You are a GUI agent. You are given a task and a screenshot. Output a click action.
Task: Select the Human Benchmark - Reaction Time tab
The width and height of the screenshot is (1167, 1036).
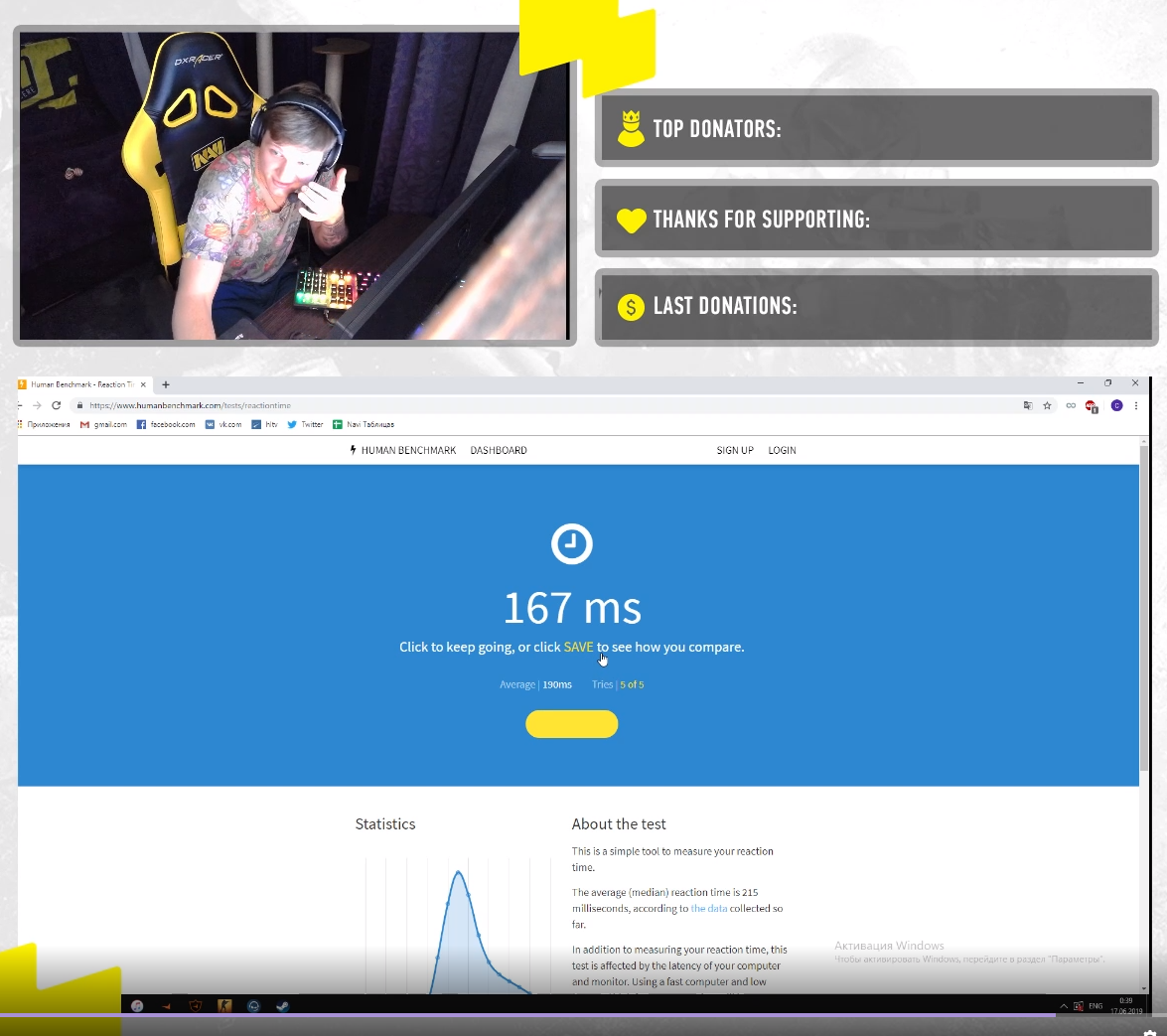(x=82, y=384)
